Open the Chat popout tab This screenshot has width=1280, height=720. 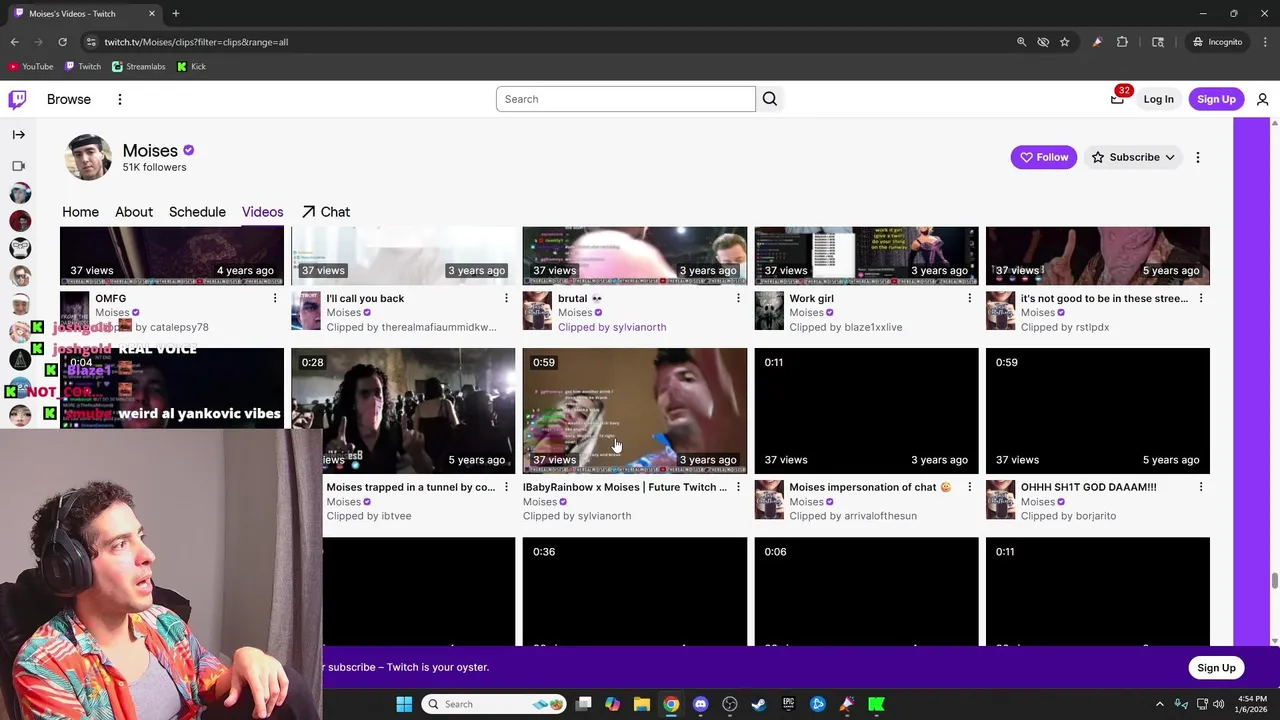pos(326,212)
